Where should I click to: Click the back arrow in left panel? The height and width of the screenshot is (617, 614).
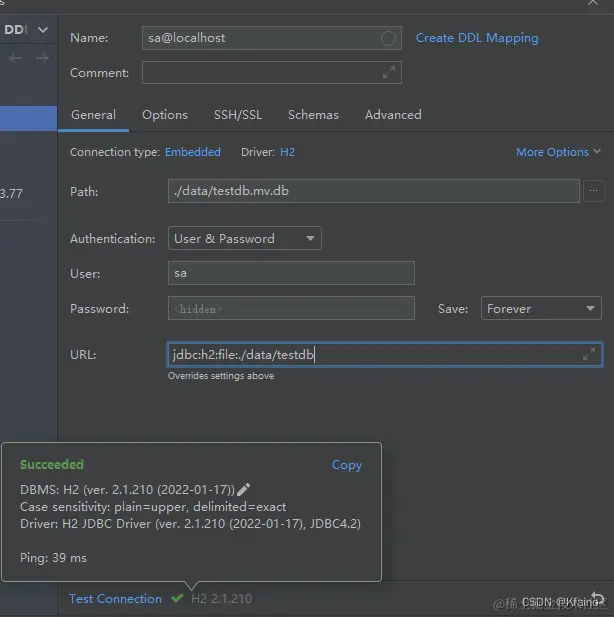point(16,58)
